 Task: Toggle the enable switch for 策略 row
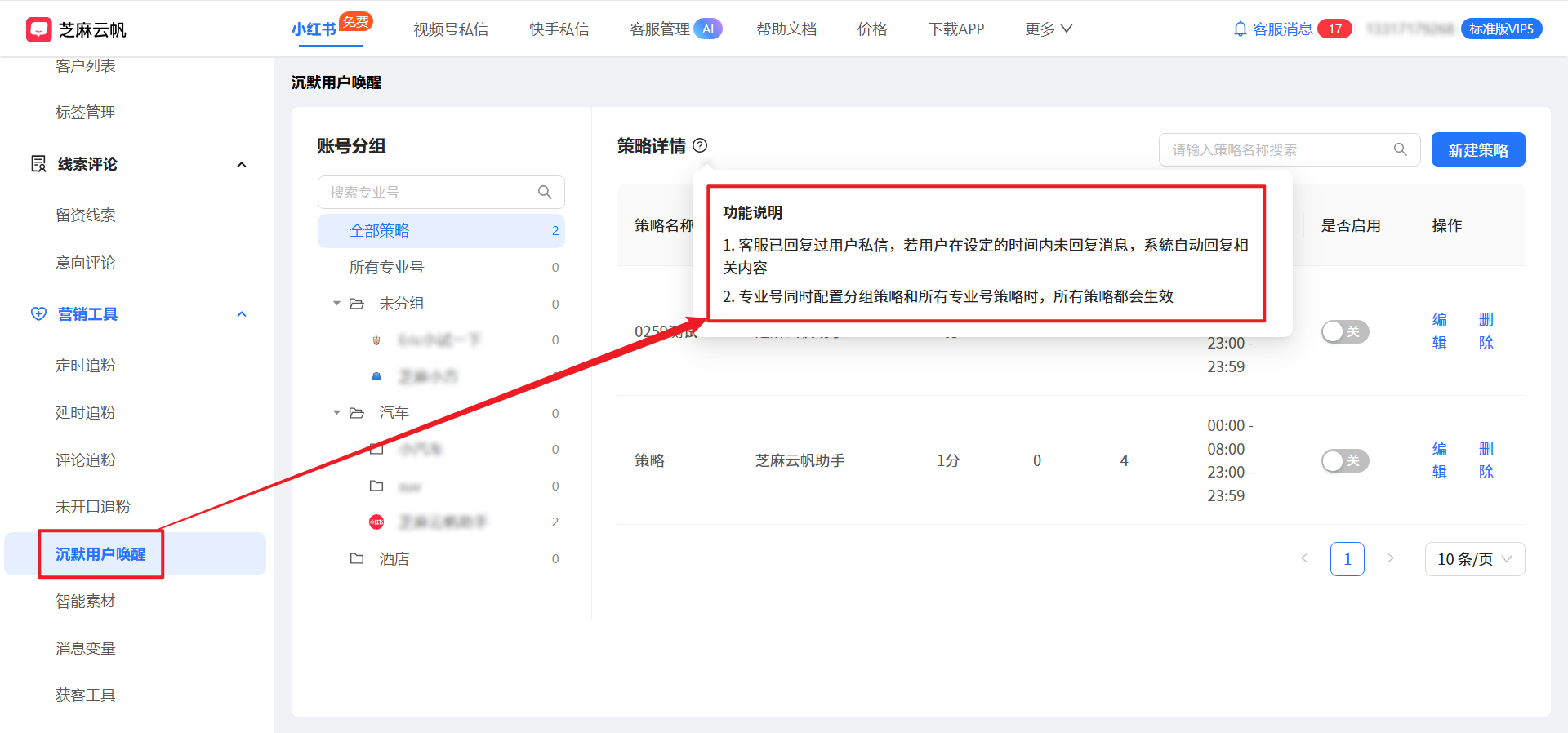tap(1345, 461)
